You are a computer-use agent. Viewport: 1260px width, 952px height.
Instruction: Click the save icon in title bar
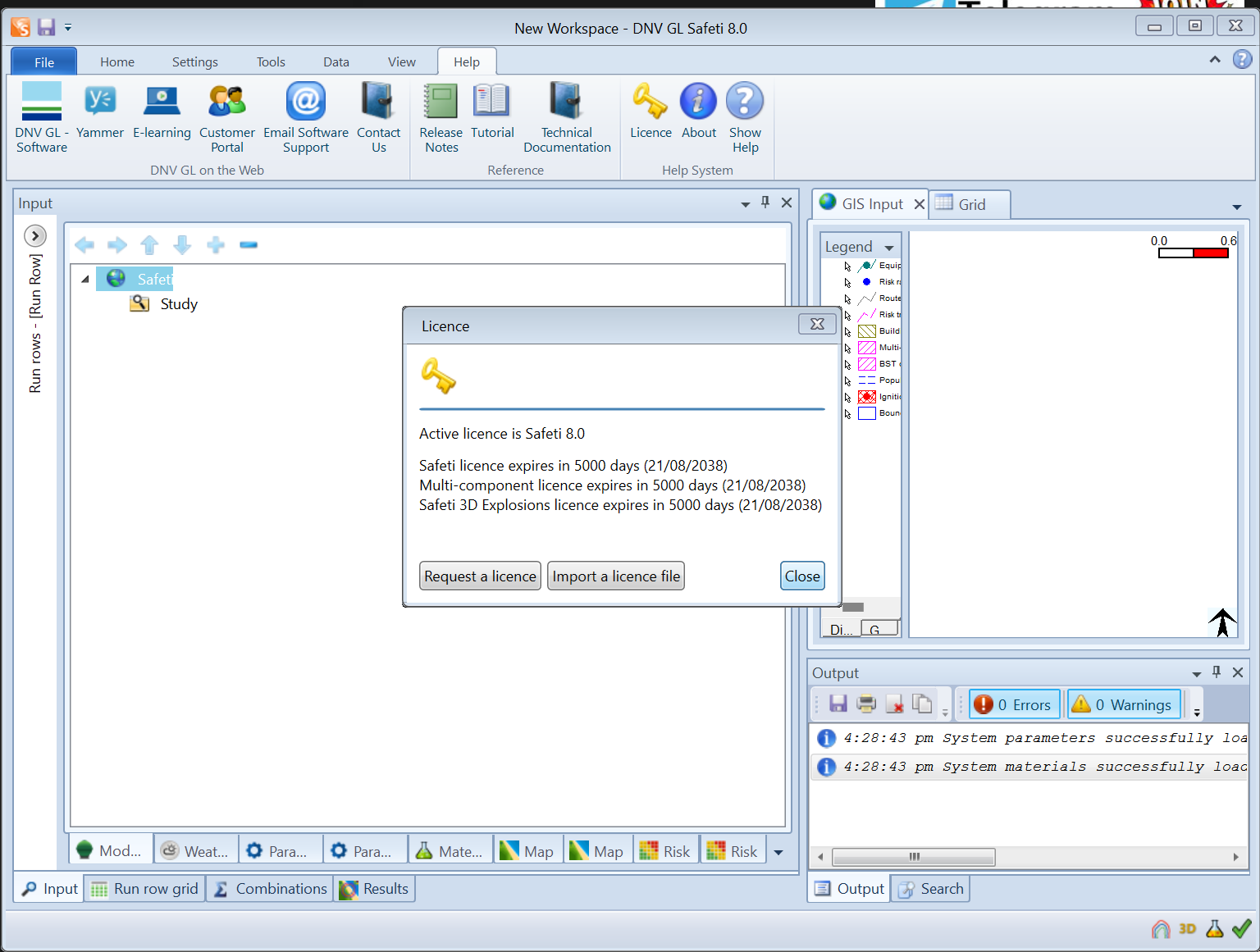coord(47,27)
